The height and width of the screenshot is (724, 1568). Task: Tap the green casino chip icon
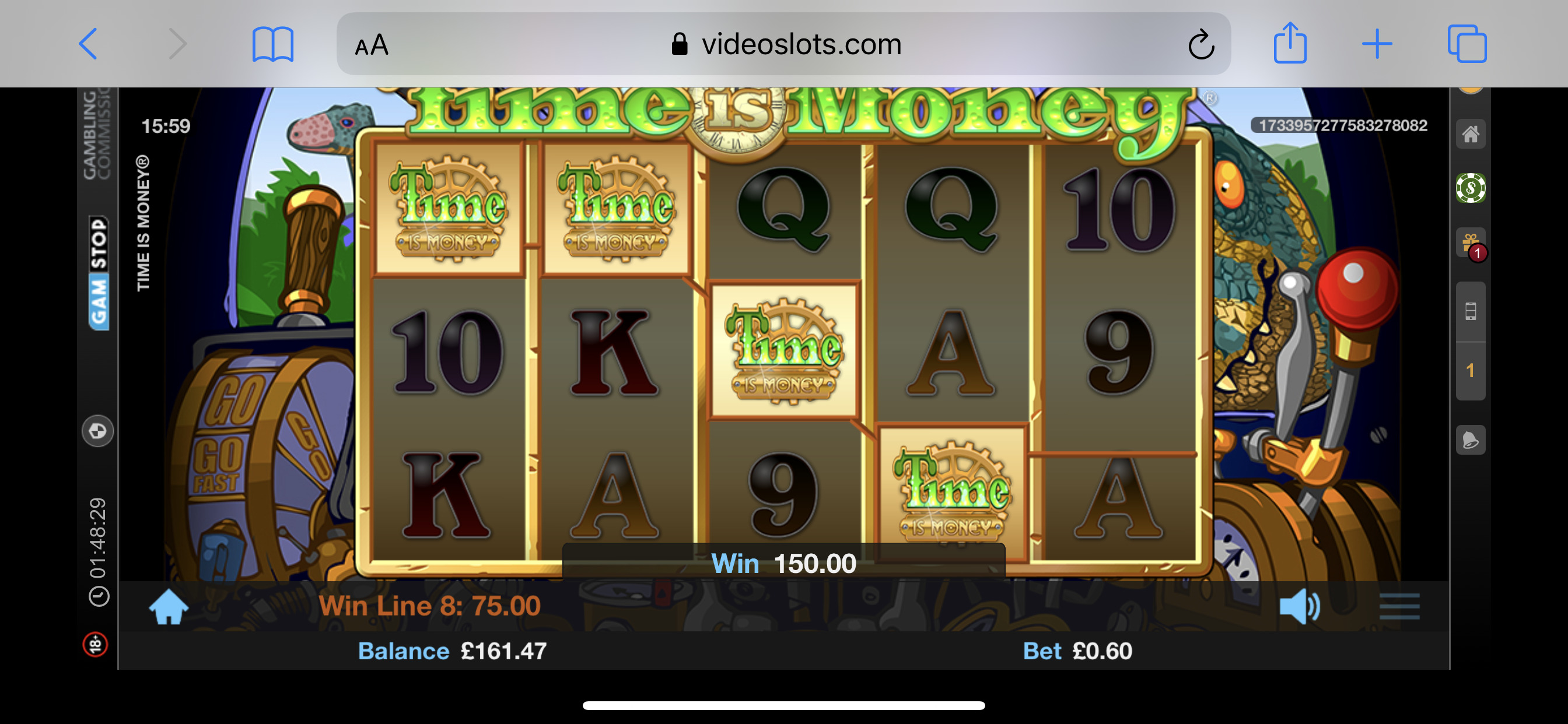(x=1471, y=188)
